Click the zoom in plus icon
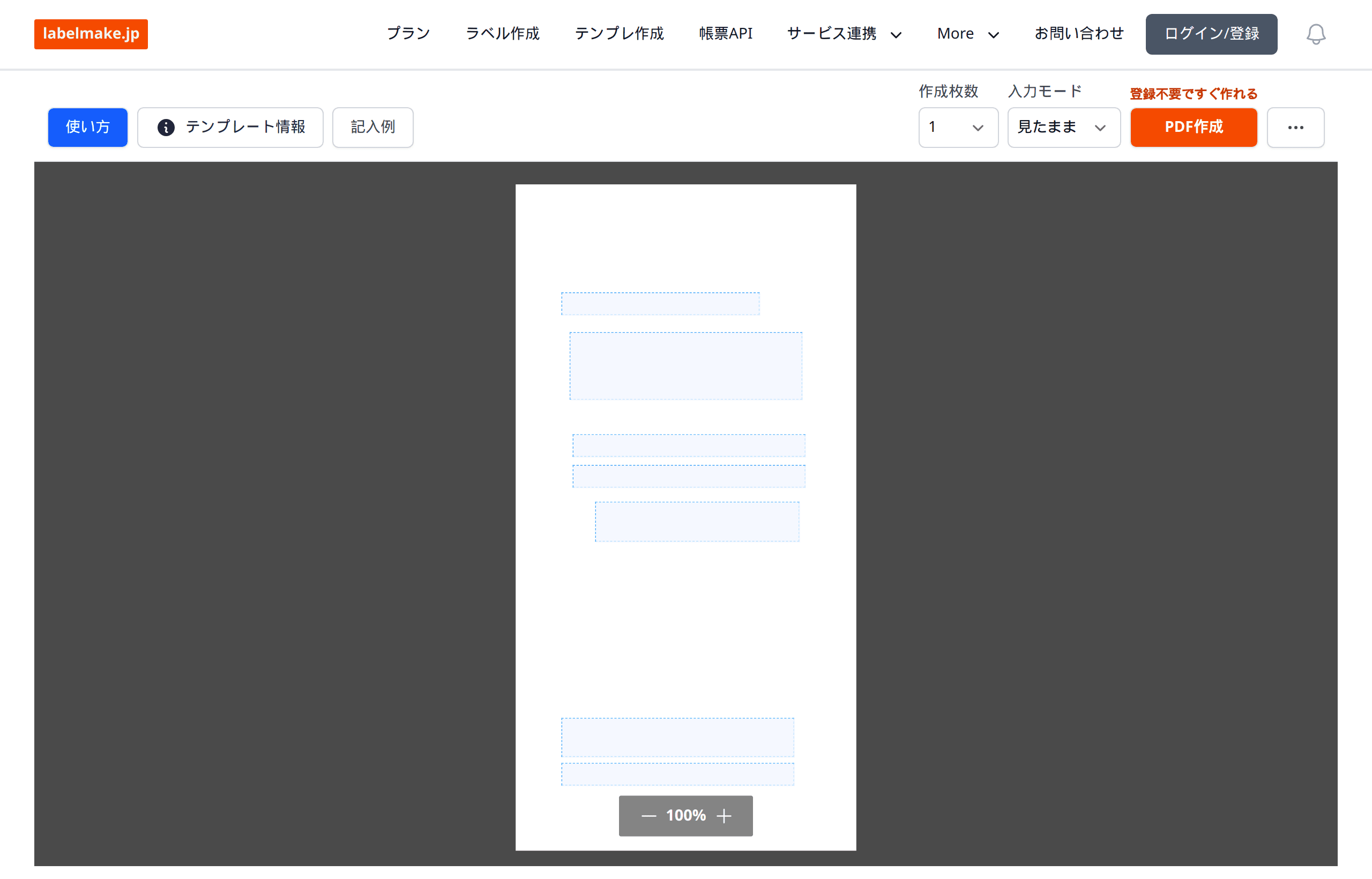This screenshot has width=1372, height=879. point(724,816)
